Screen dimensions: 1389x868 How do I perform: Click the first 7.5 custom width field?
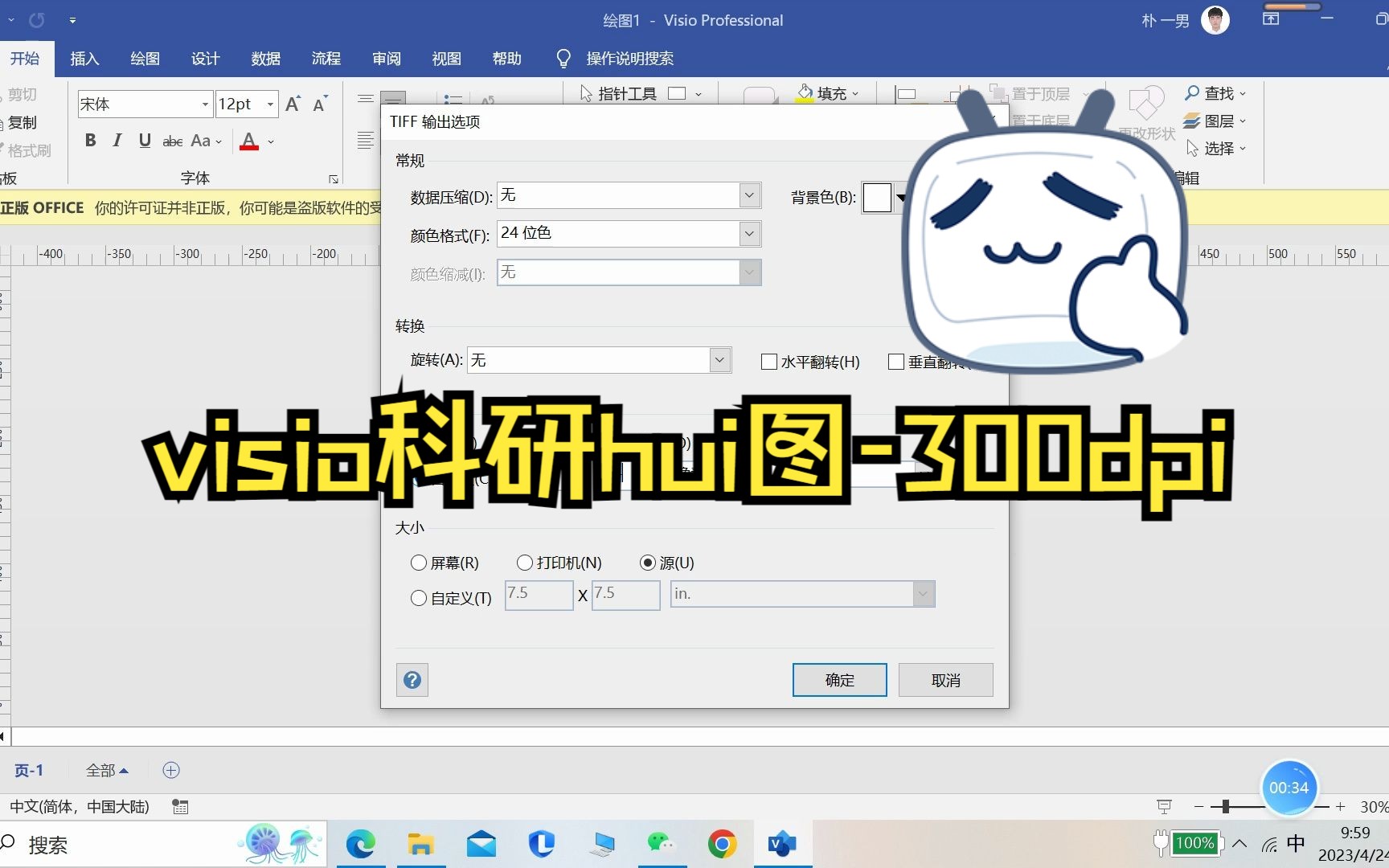click(539, 595)
